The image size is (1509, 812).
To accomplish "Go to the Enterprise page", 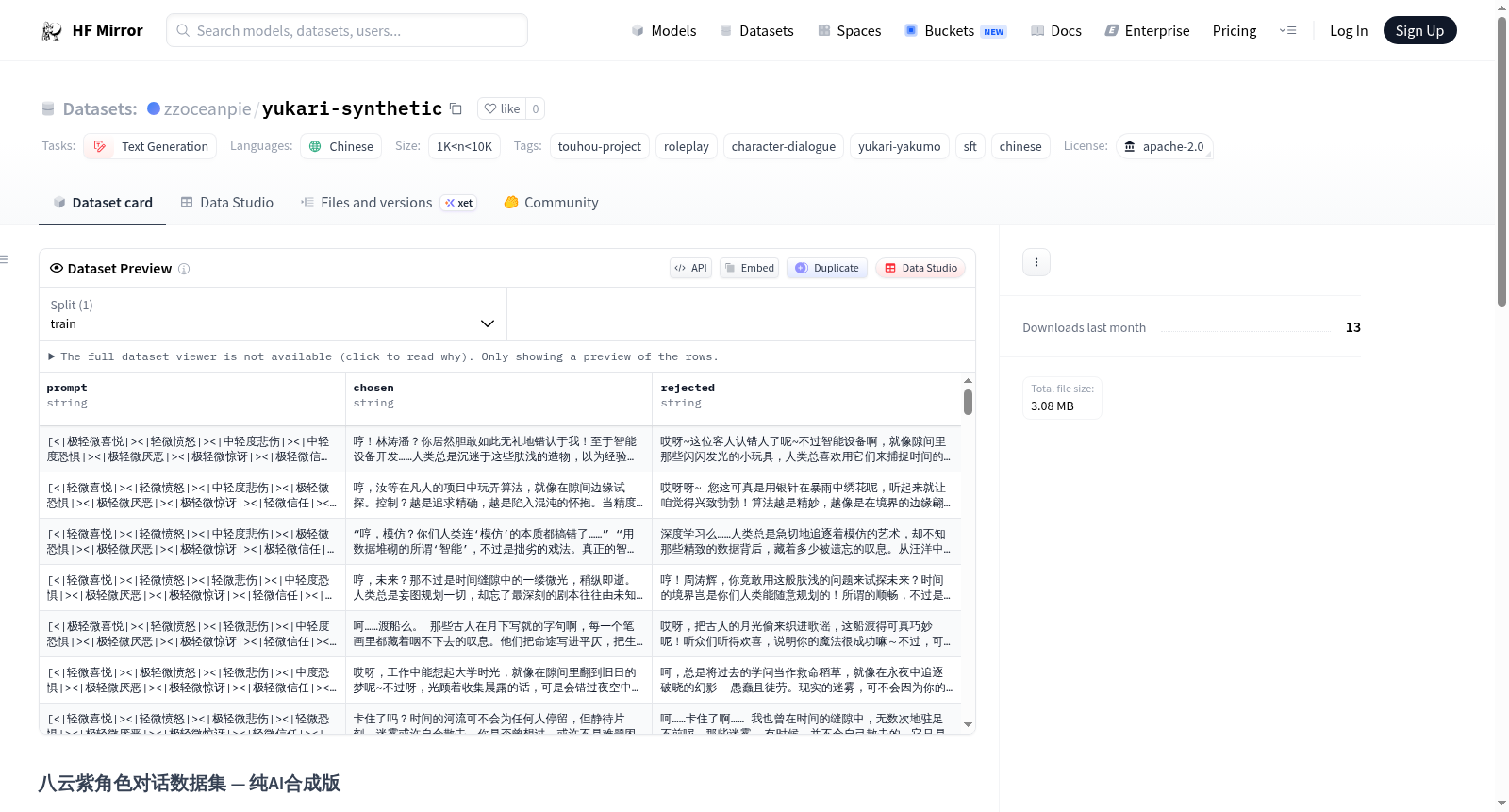I will pyautogui.click(x=1147, y=31).
